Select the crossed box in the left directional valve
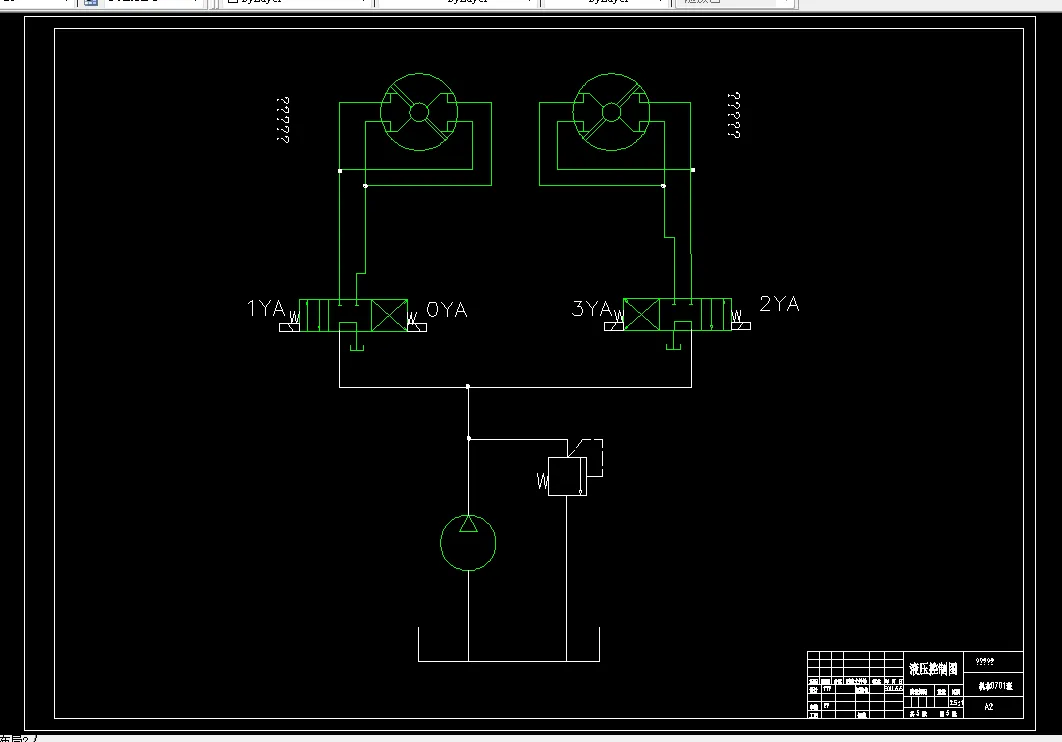 (x=389, y=315)
